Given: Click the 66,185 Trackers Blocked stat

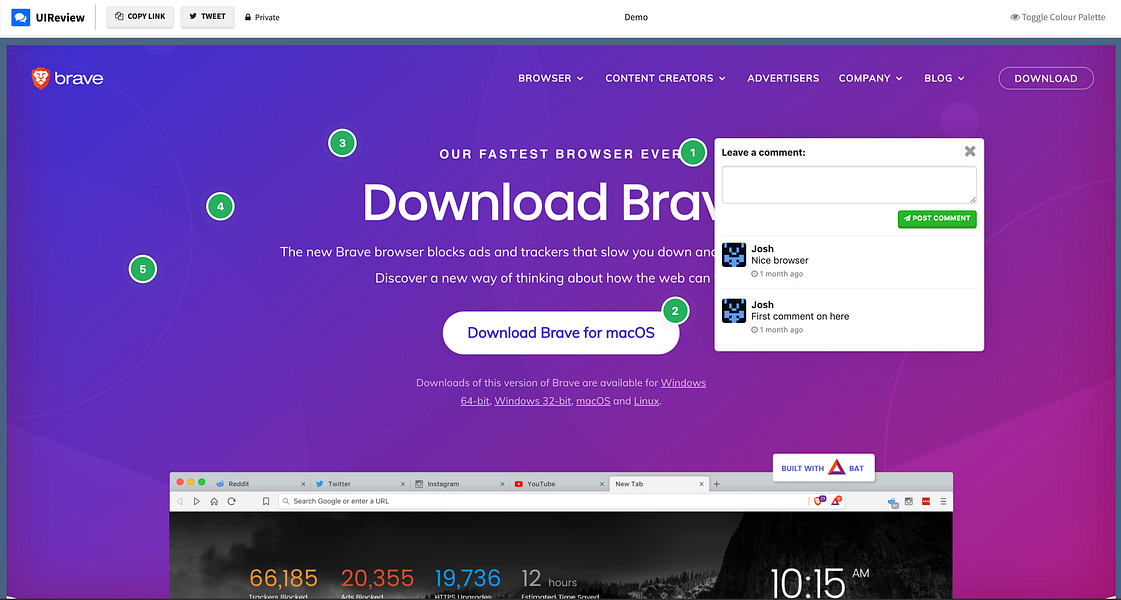Looking at the screenshot, I should click(283, 583).
